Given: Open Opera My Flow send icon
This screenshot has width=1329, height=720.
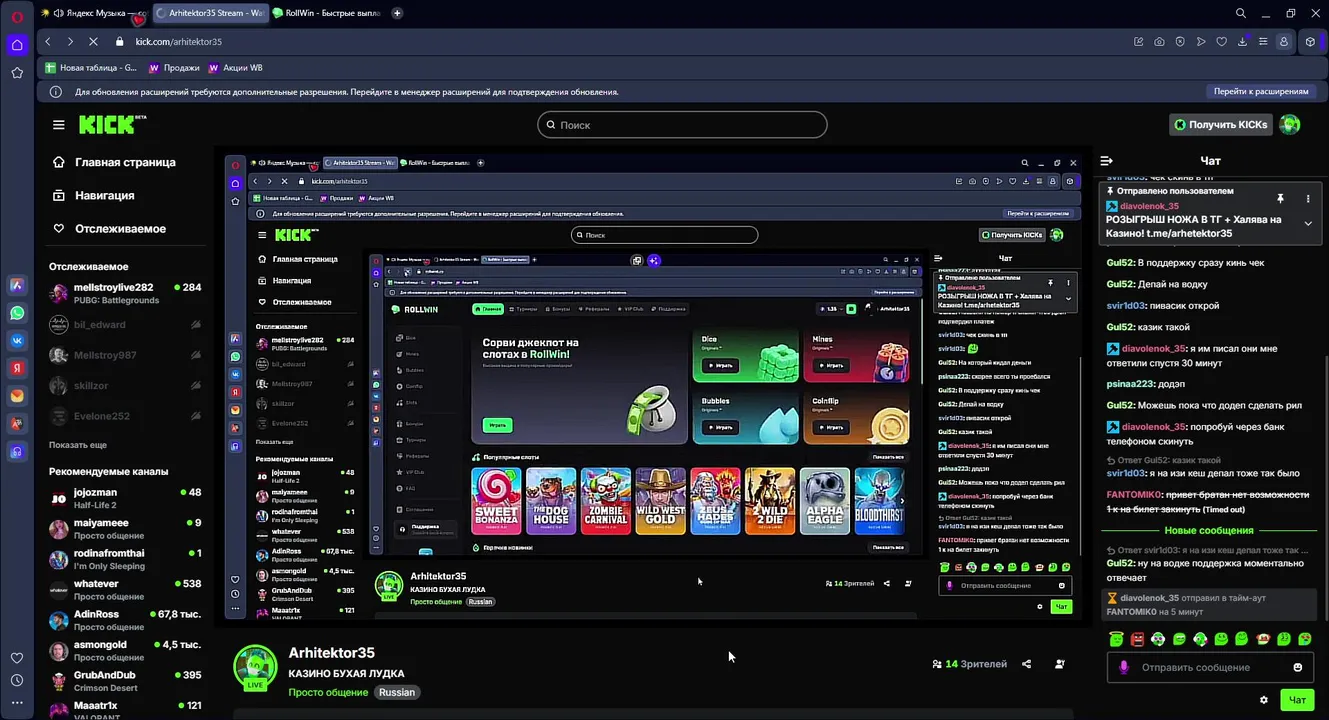Looking at the screenshot, I should click(1201, 42).
